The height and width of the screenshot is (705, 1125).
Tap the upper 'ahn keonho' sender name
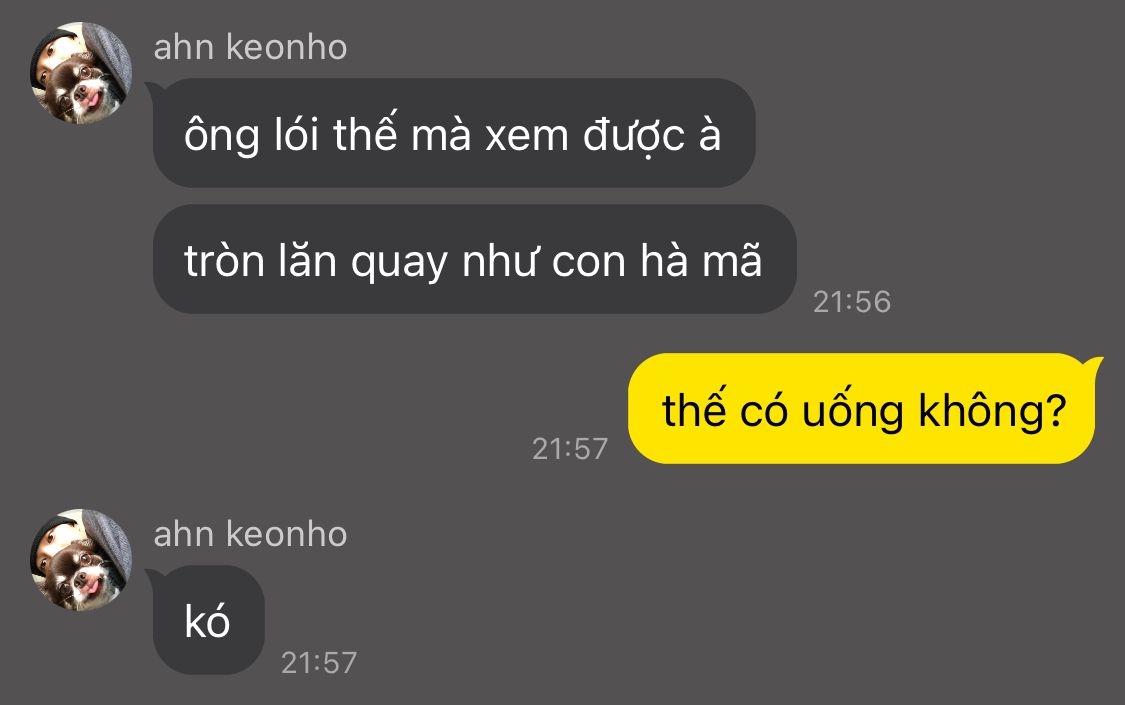click(x=250, y=47)
